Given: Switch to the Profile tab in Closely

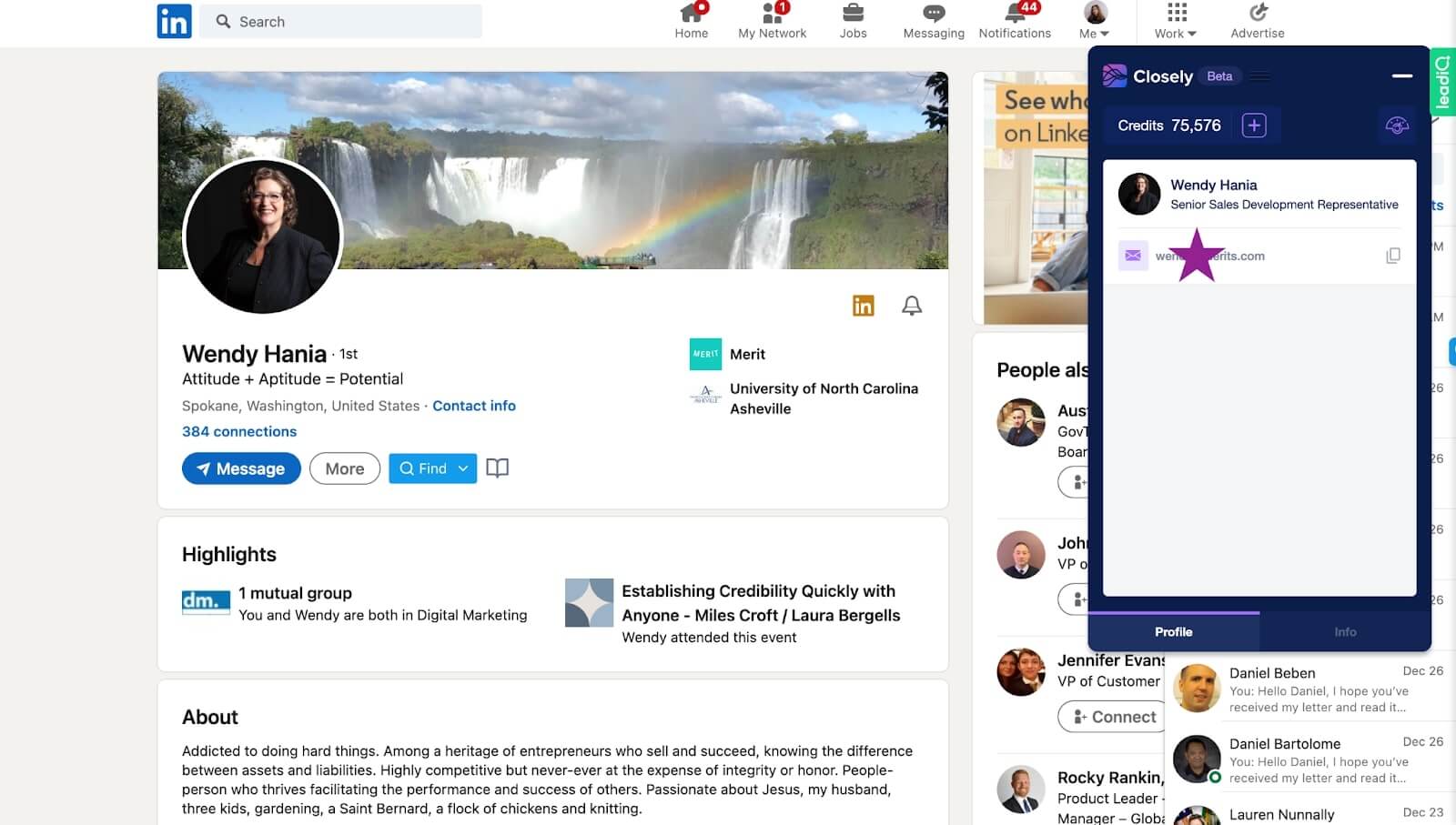Looking at the screenshot, I should pos(1173,631).
